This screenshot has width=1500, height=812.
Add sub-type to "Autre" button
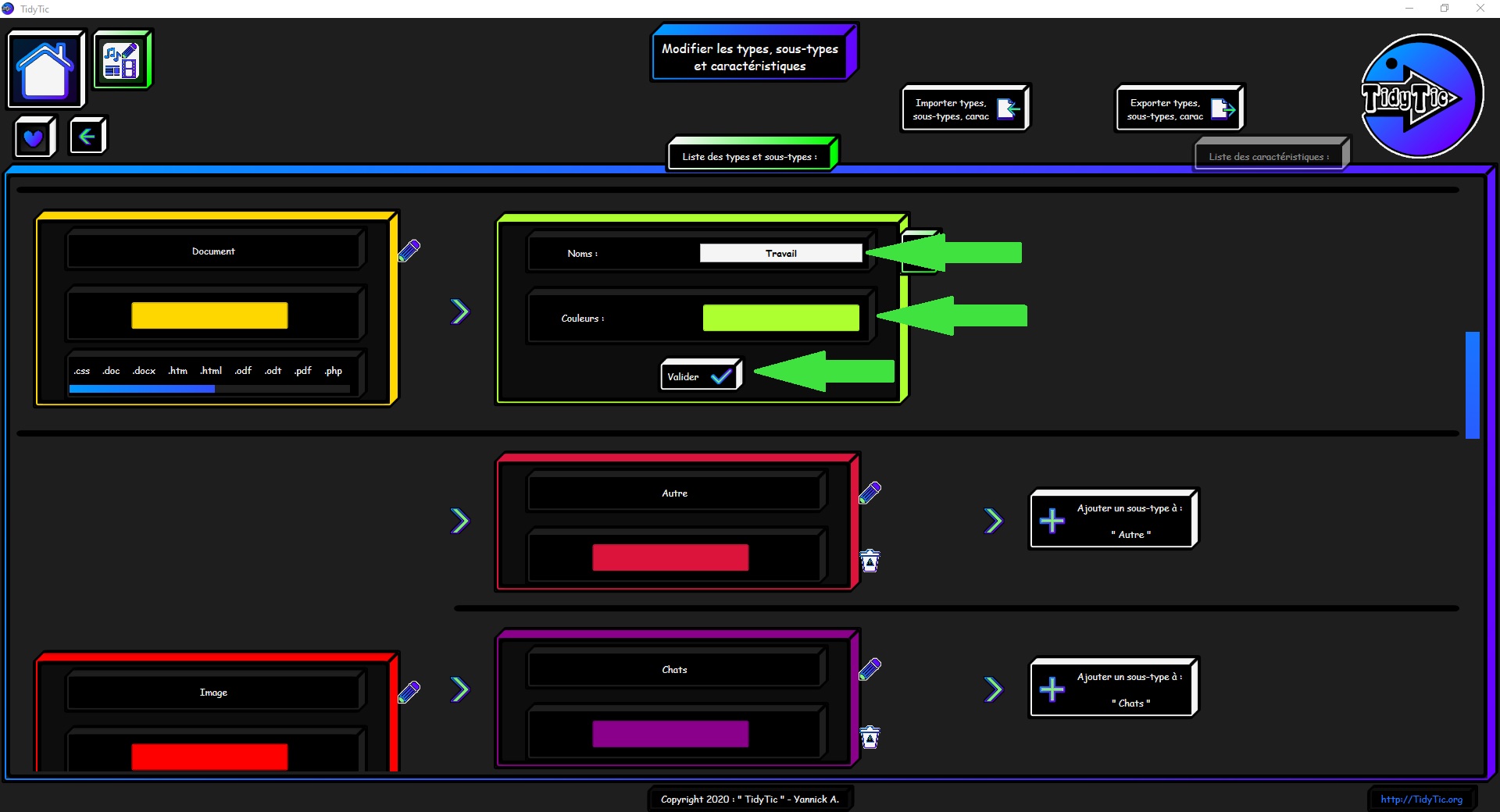(1113, 520)
